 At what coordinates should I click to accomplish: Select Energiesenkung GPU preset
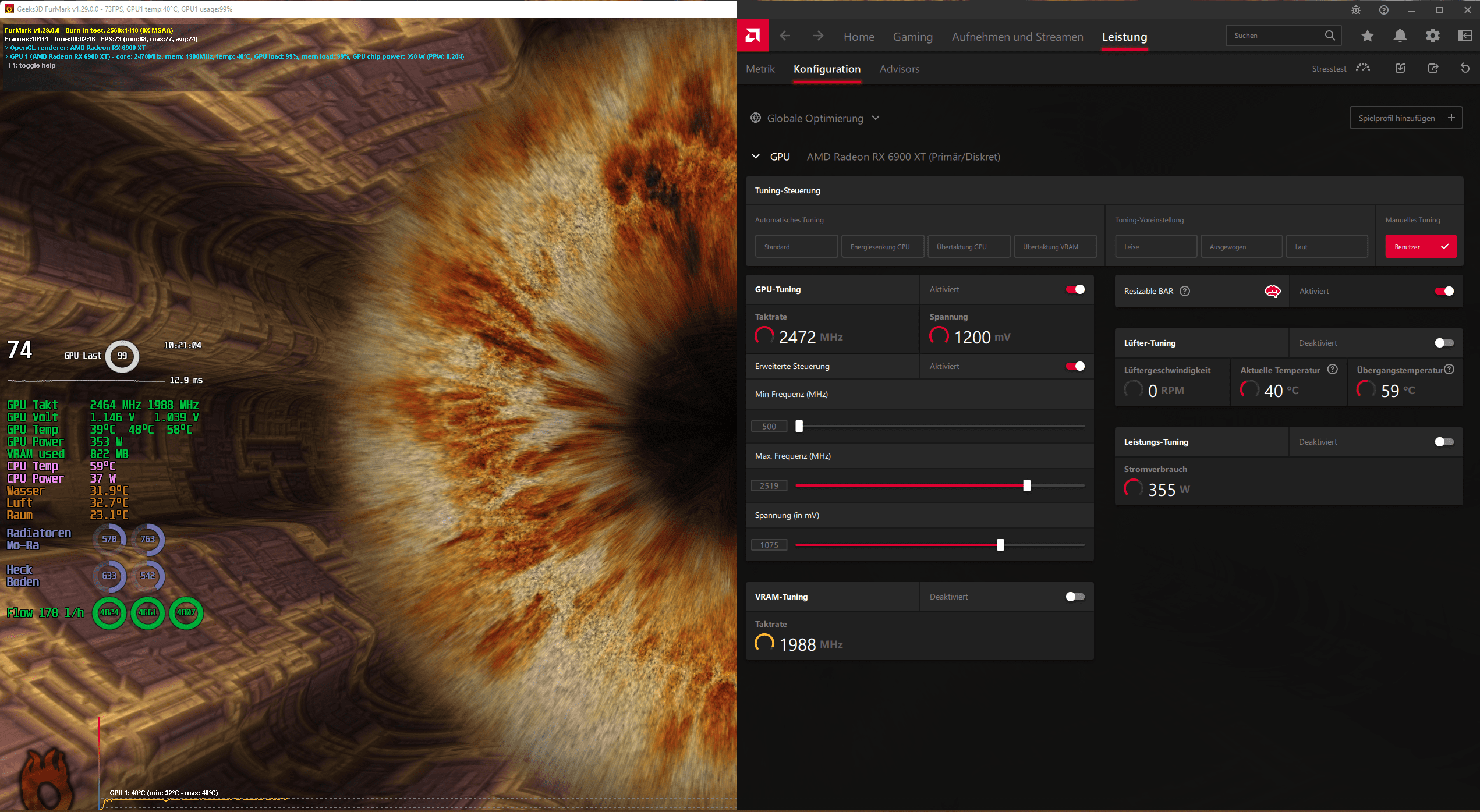(883, 247)
